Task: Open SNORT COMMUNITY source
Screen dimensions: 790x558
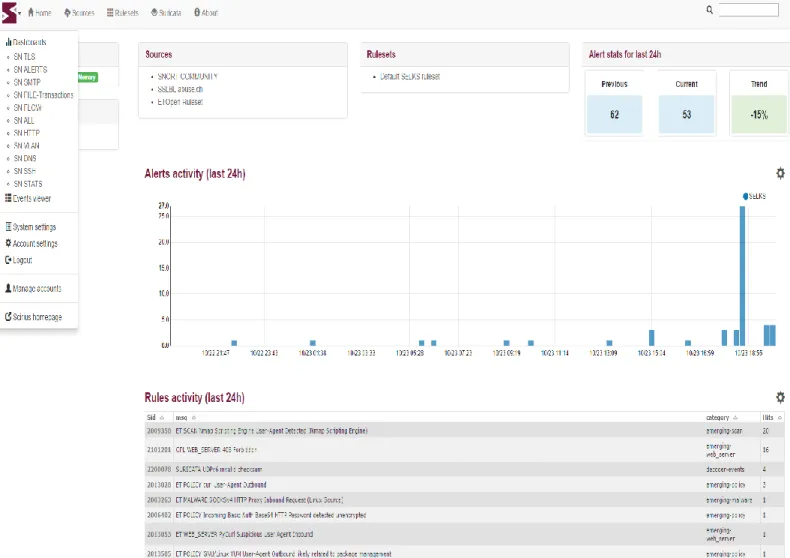Action: [187, 77]
